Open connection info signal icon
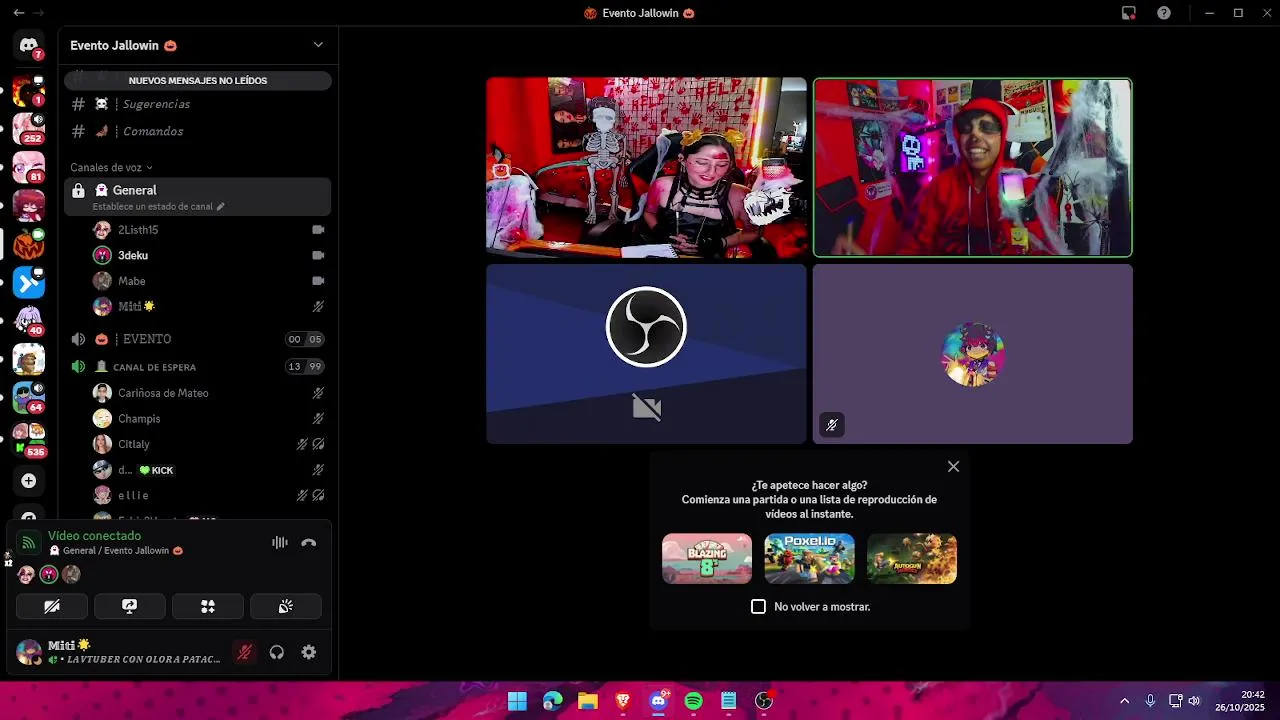 coord(28,543)
